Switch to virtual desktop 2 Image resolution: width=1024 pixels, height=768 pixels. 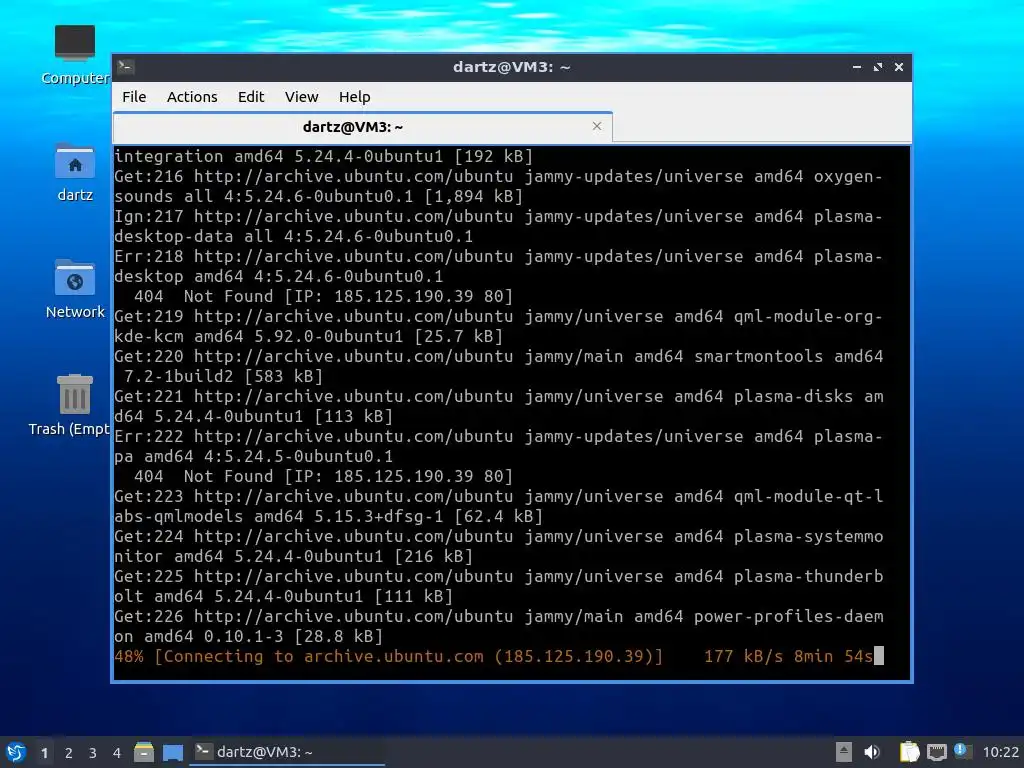coord(69,753)
